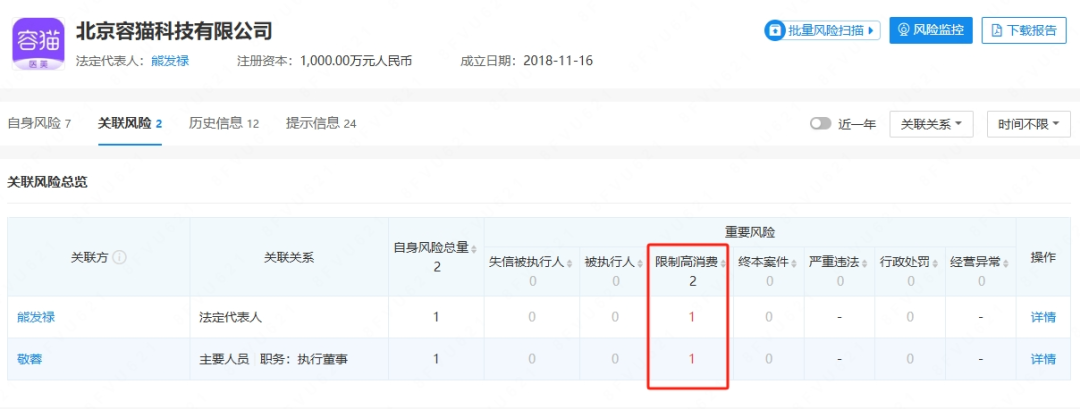The image size is (1080, 409).
Task: Sort by 经营异常 column arrows
Action: [1007, 263]
